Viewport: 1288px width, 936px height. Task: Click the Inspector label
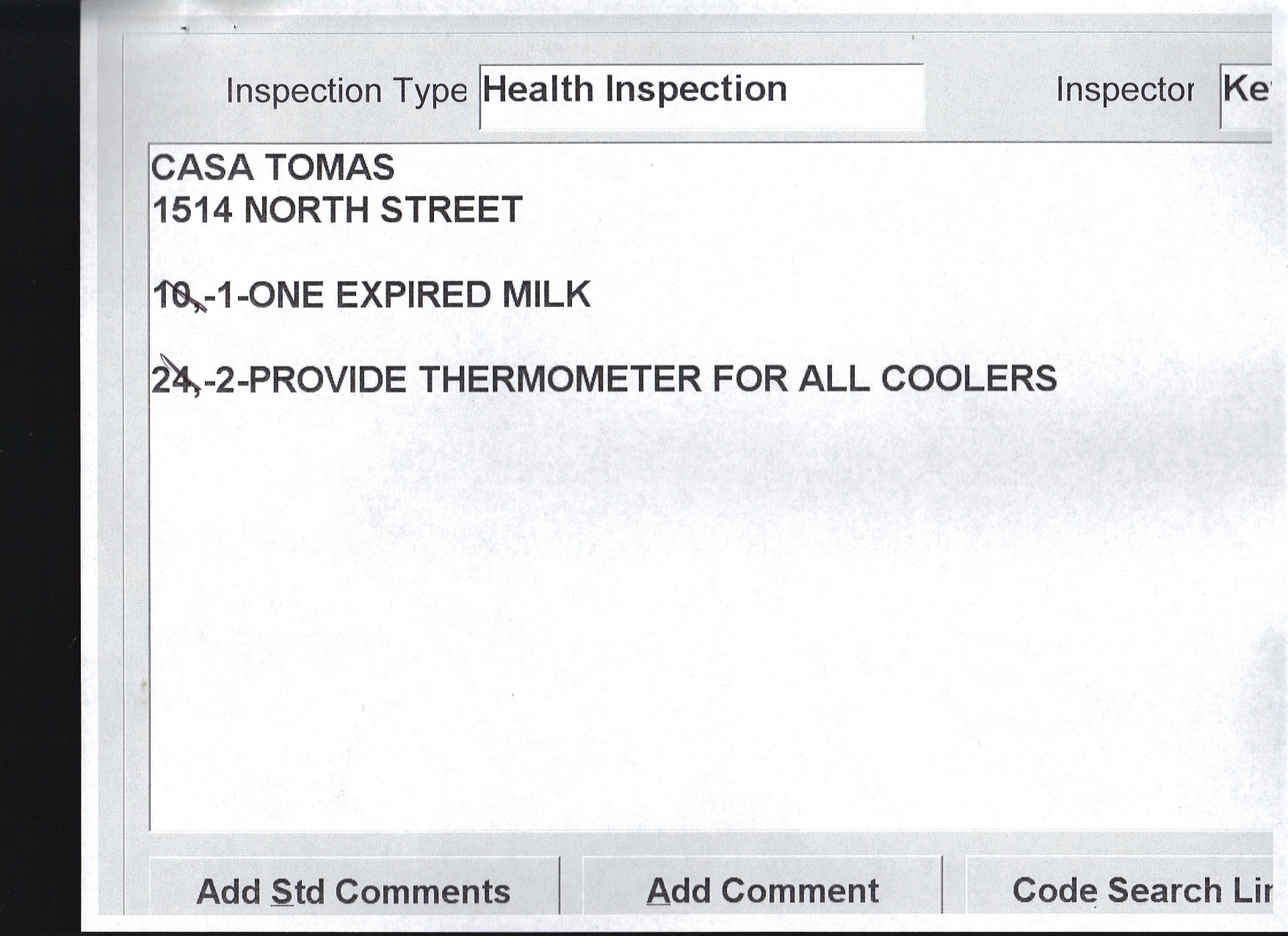(x=1124, y=90)
